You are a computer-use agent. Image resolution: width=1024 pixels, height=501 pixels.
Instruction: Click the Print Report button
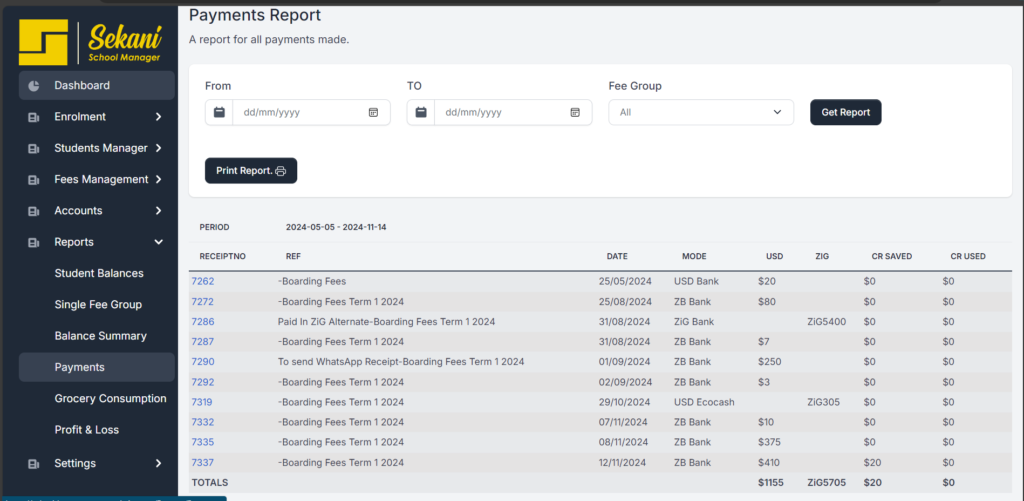click(251, 171)
